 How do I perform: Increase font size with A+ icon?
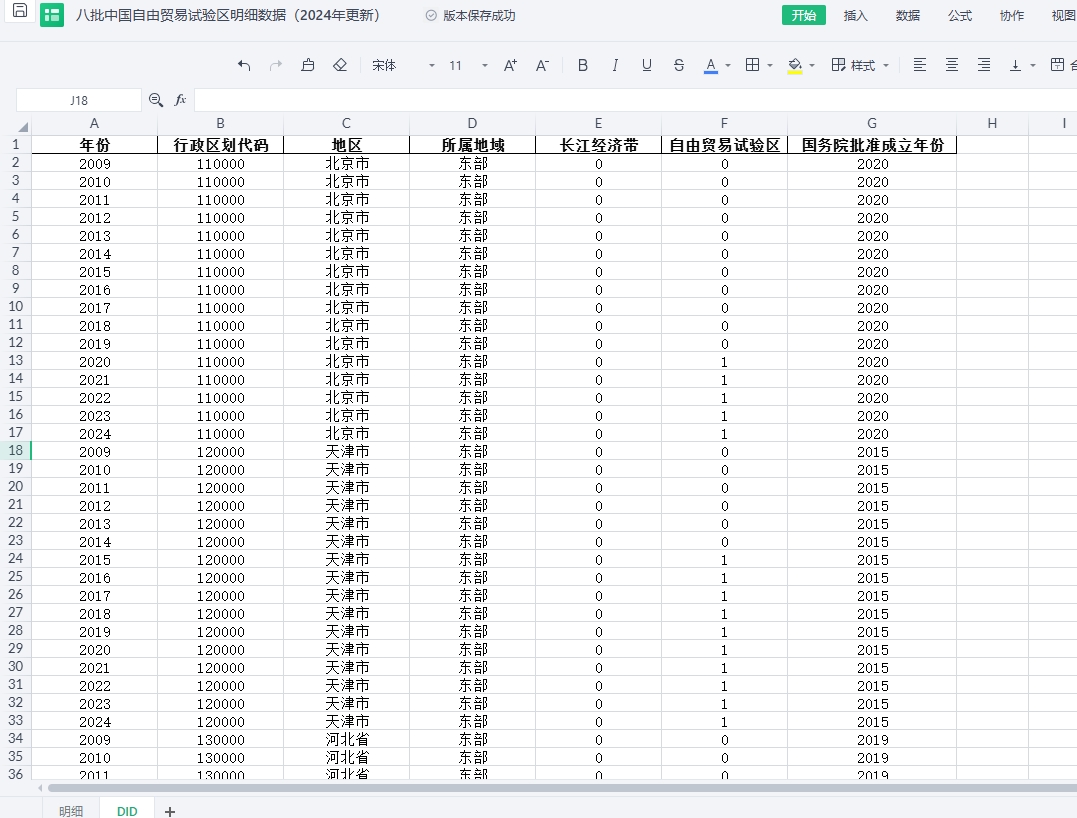[x=510, y=65]
